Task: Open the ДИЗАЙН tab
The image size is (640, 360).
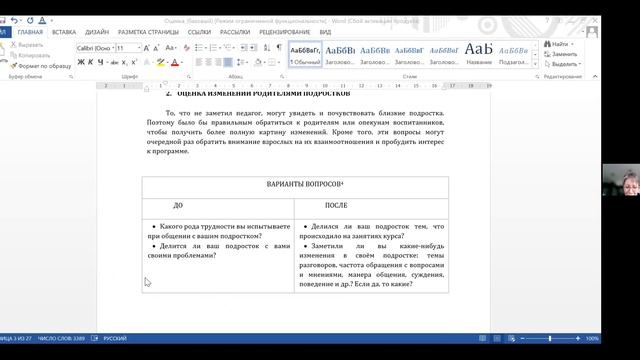Action: click(97, 32)
